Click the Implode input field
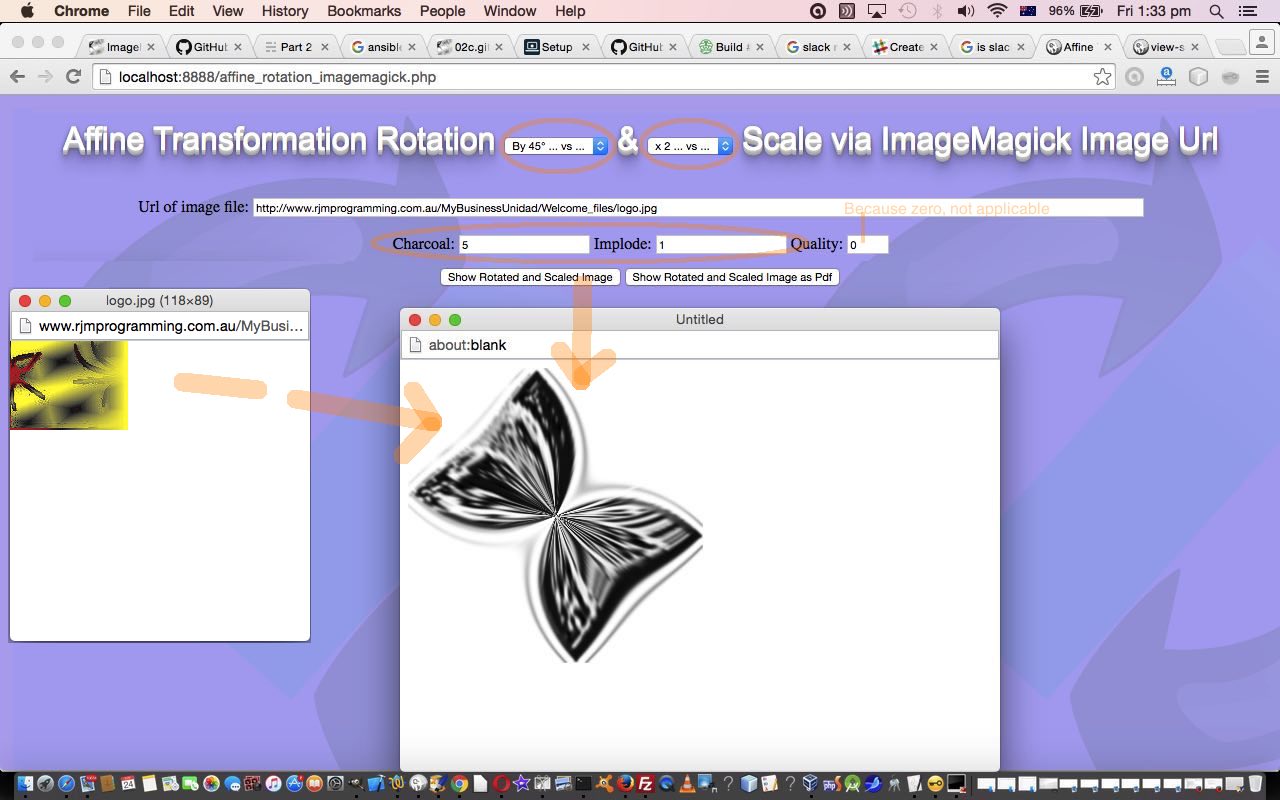The image size is (1280, 800). pos(721,244)
